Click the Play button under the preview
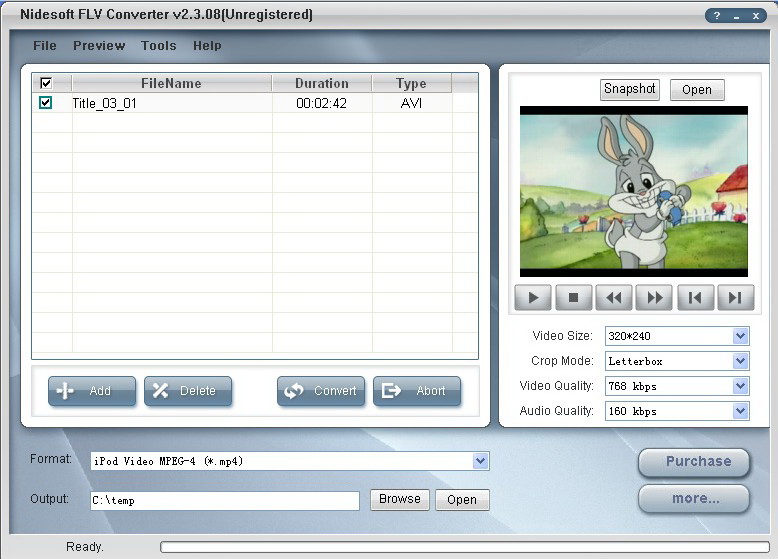Image resolution: width=778 pixels, height=559 pixels. coord(533,298)
